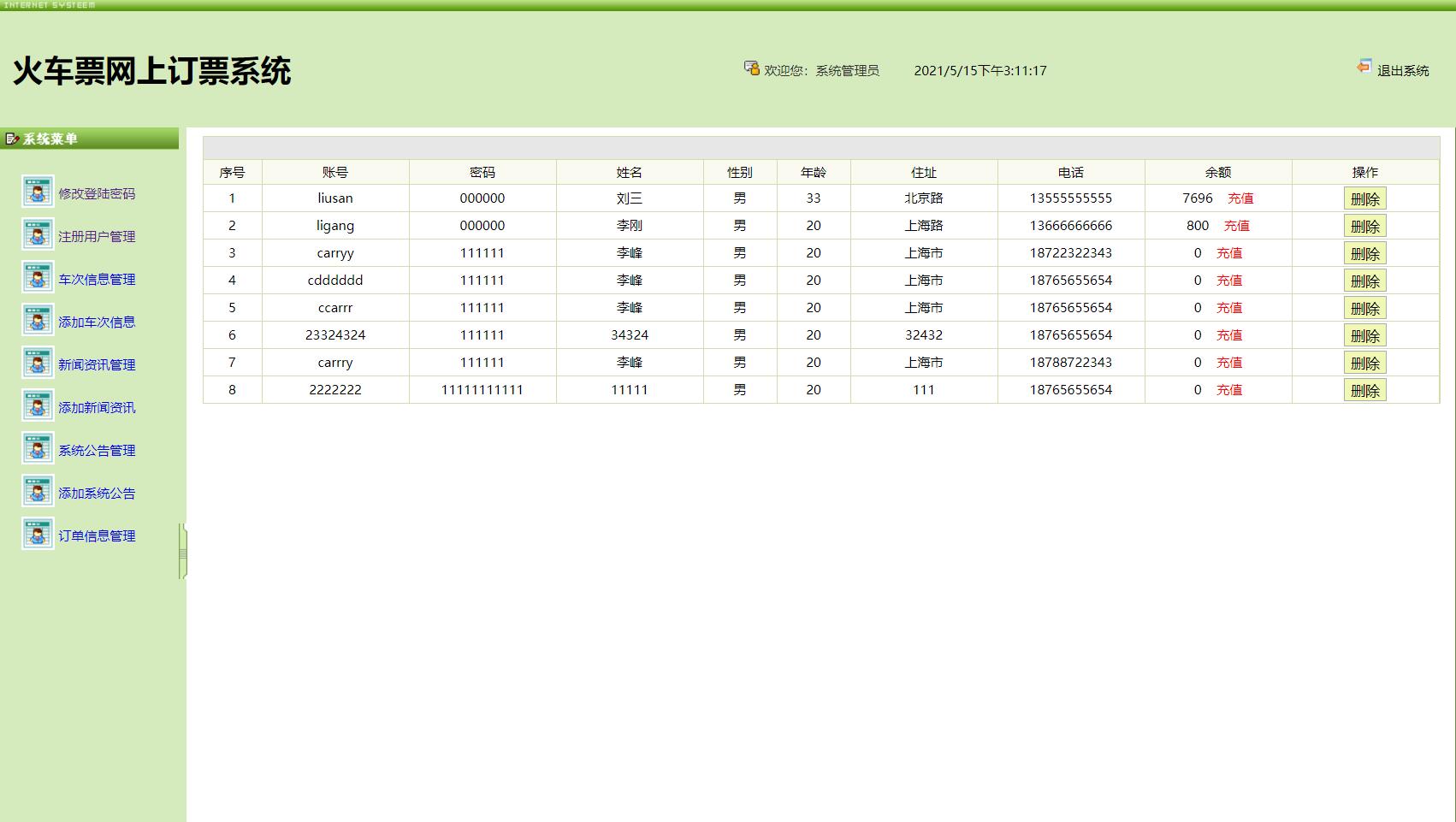The height and width of the screenshot is (822, 1456).
Task: Click the icon beside 新闻资讯管理
Action: (38, 363)
